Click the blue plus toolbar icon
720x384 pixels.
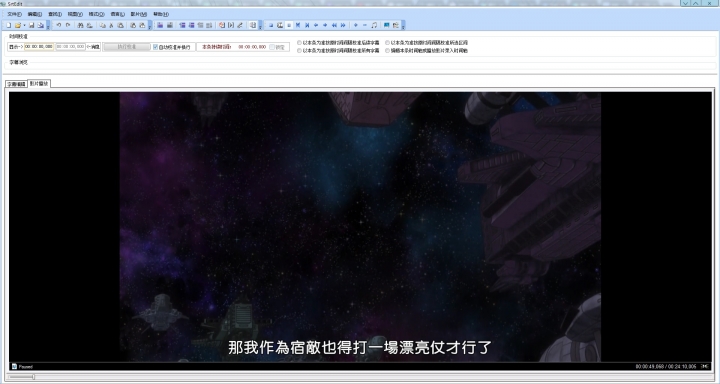click(x=355, y=25)
